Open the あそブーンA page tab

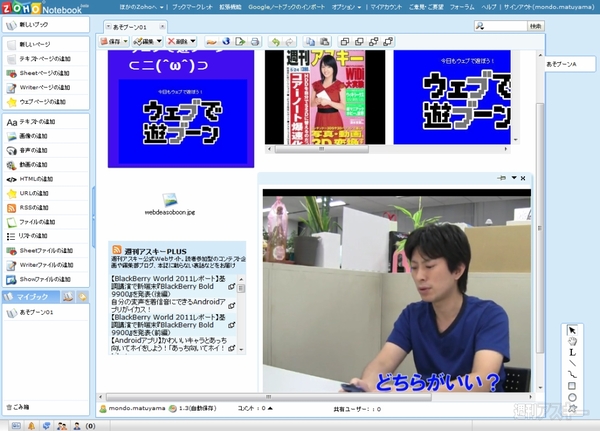pyautogui.click(x=570, y=64)
